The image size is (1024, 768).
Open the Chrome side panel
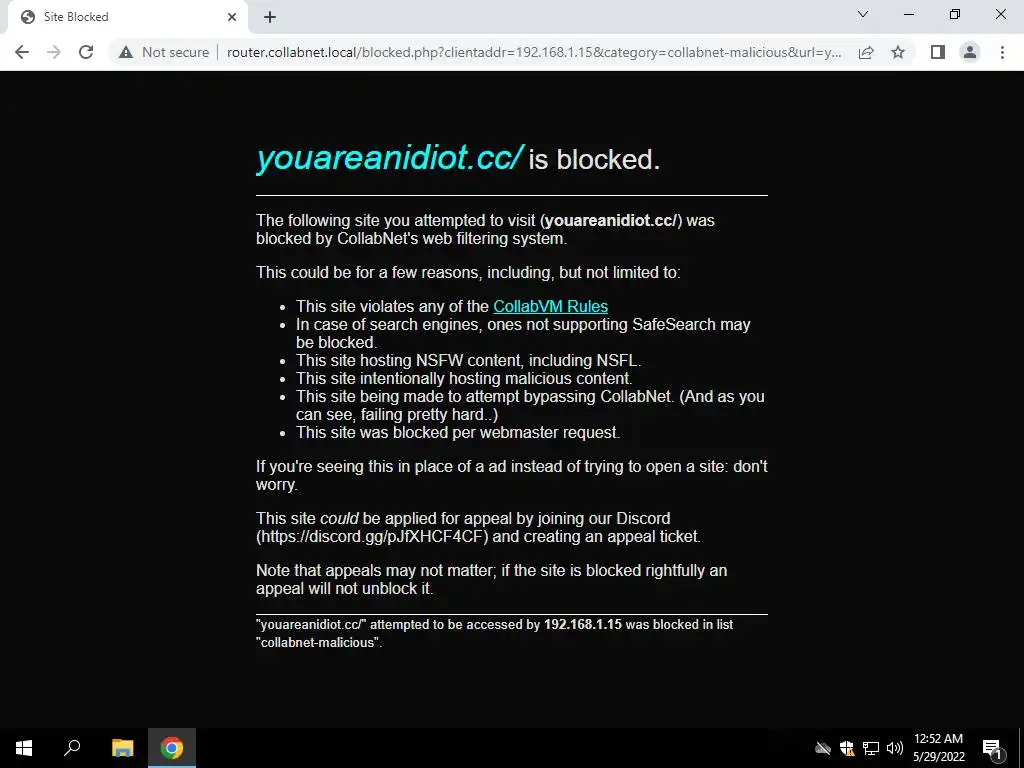pyautogui.click(x=938, y=52)
